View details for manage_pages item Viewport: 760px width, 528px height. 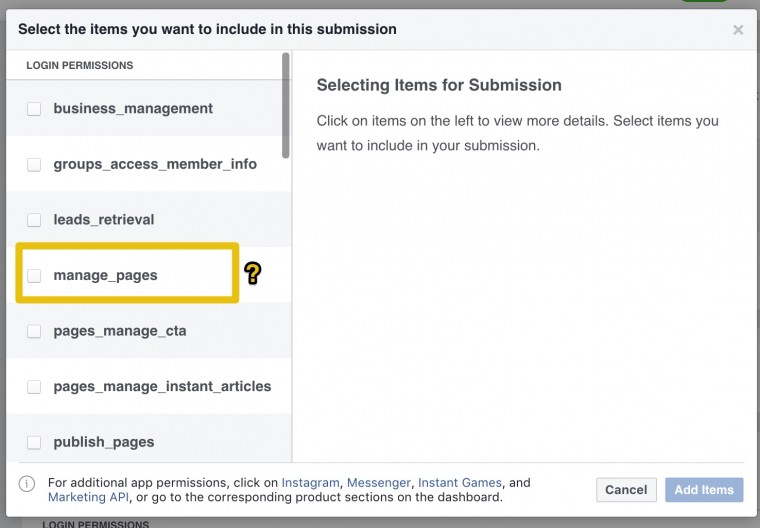coord(105,275)
